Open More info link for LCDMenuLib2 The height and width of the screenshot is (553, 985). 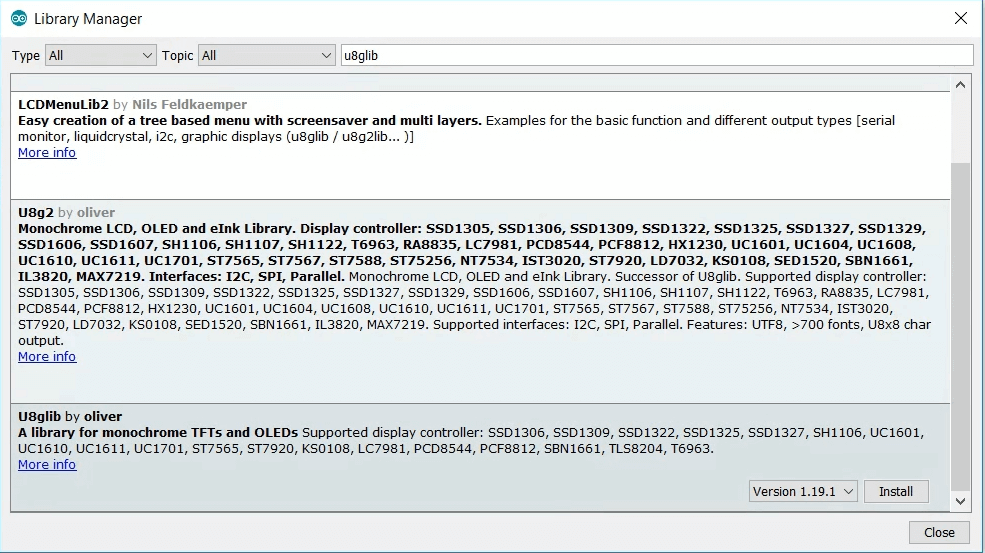(x=47, y=153)
